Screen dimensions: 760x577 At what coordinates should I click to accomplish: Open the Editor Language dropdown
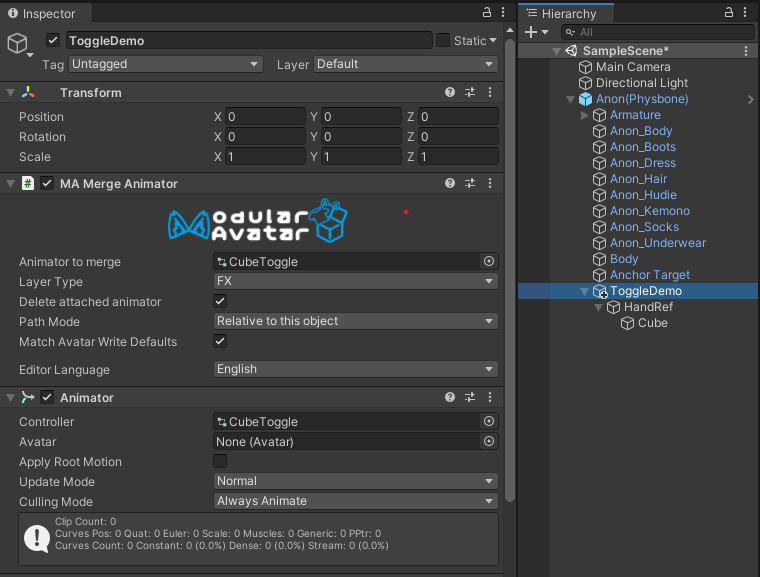tap(356, 369)
